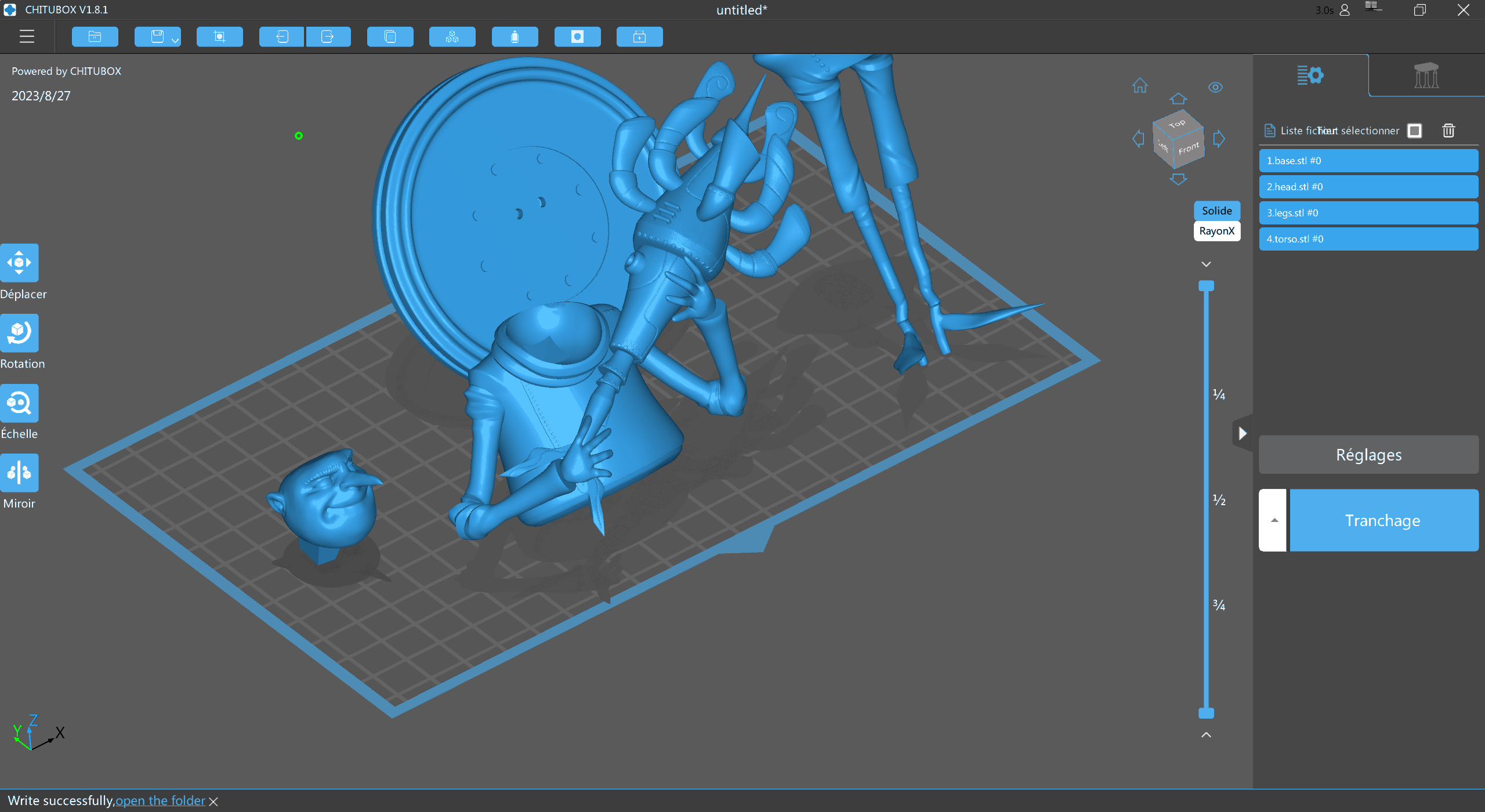
Task: Click the open file folder icon
Action: pyautogui.click(x=95, y=37)
